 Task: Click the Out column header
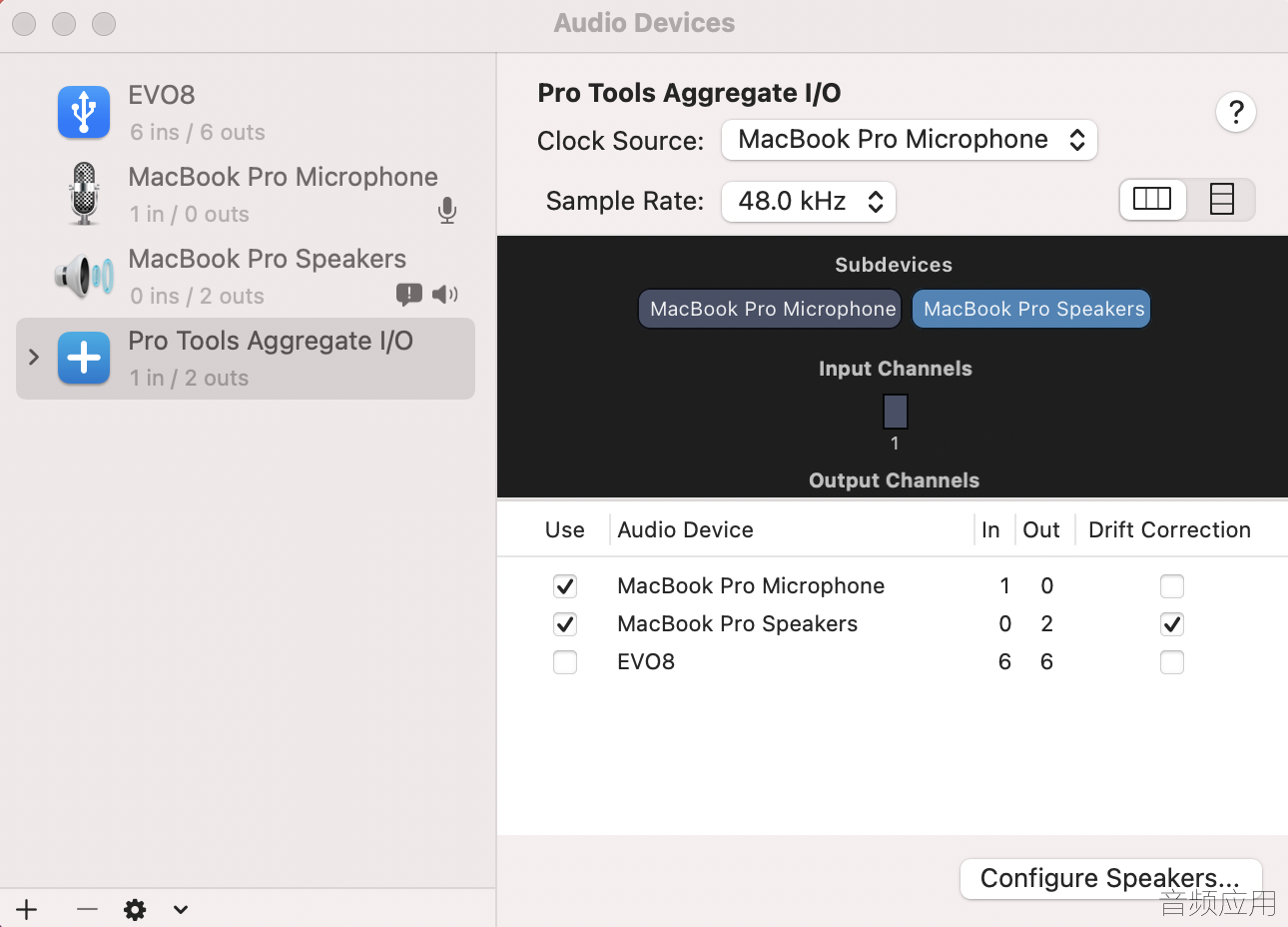click(x=1041, y=529)
